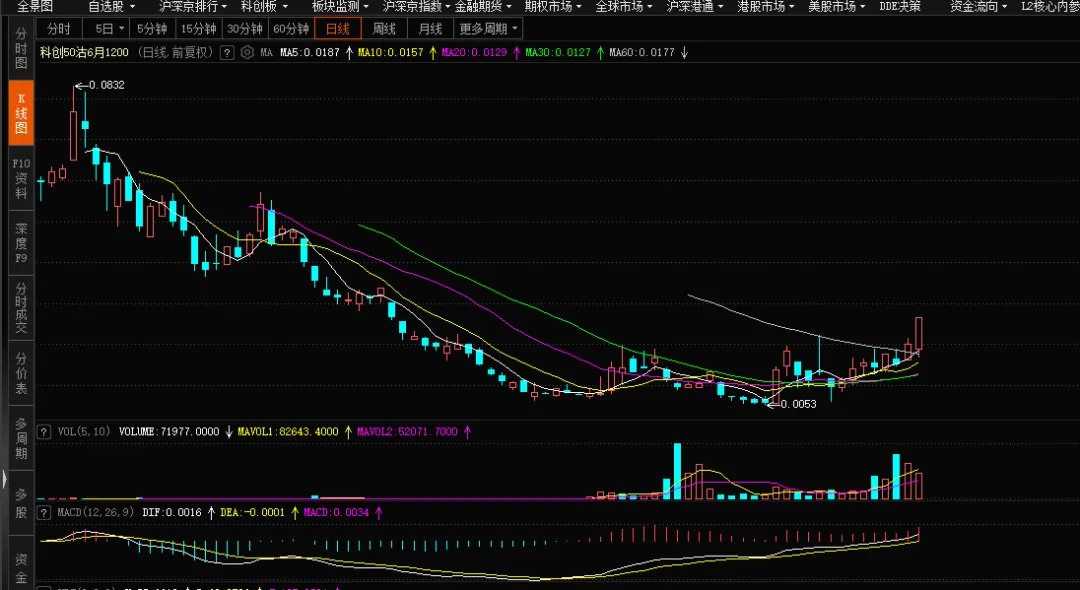Screen dimensions: 1080x590
Task: Open 分价表 in the left sidebar
Action: (x=21, y=373)
